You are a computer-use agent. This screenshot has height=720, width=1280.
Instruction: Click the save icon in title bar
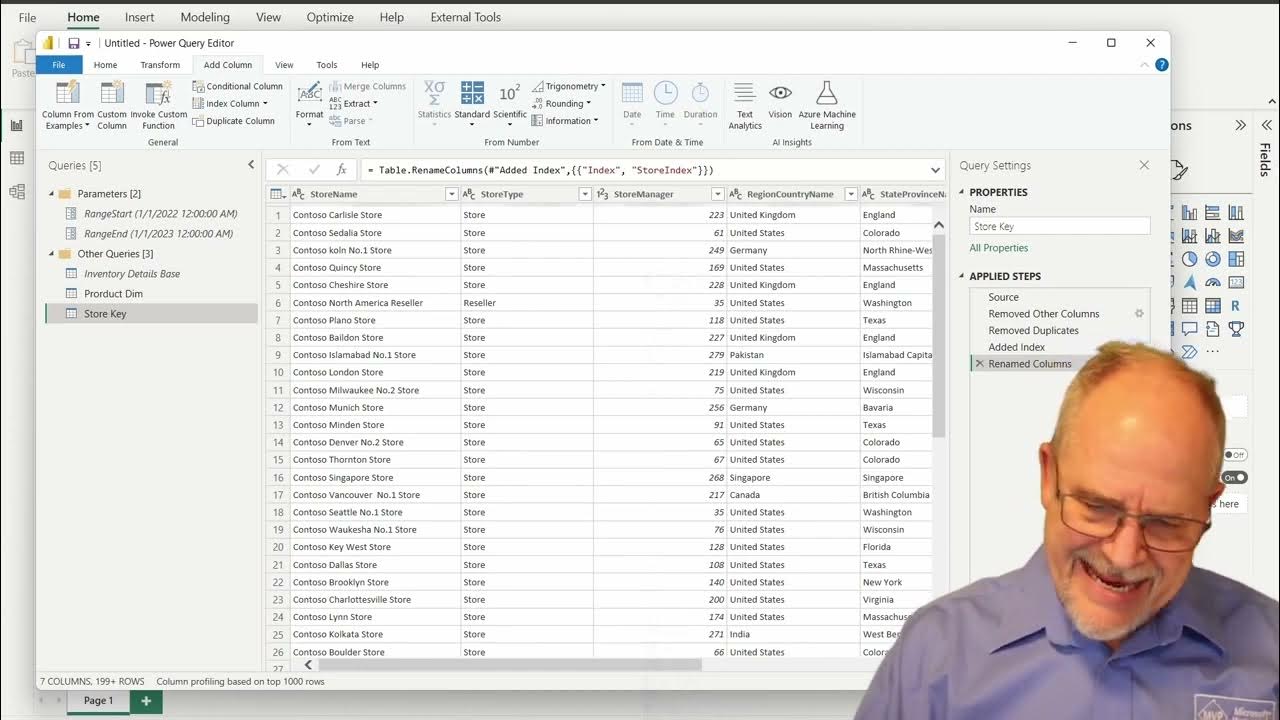pyautogui.click(x=73, y=43)
